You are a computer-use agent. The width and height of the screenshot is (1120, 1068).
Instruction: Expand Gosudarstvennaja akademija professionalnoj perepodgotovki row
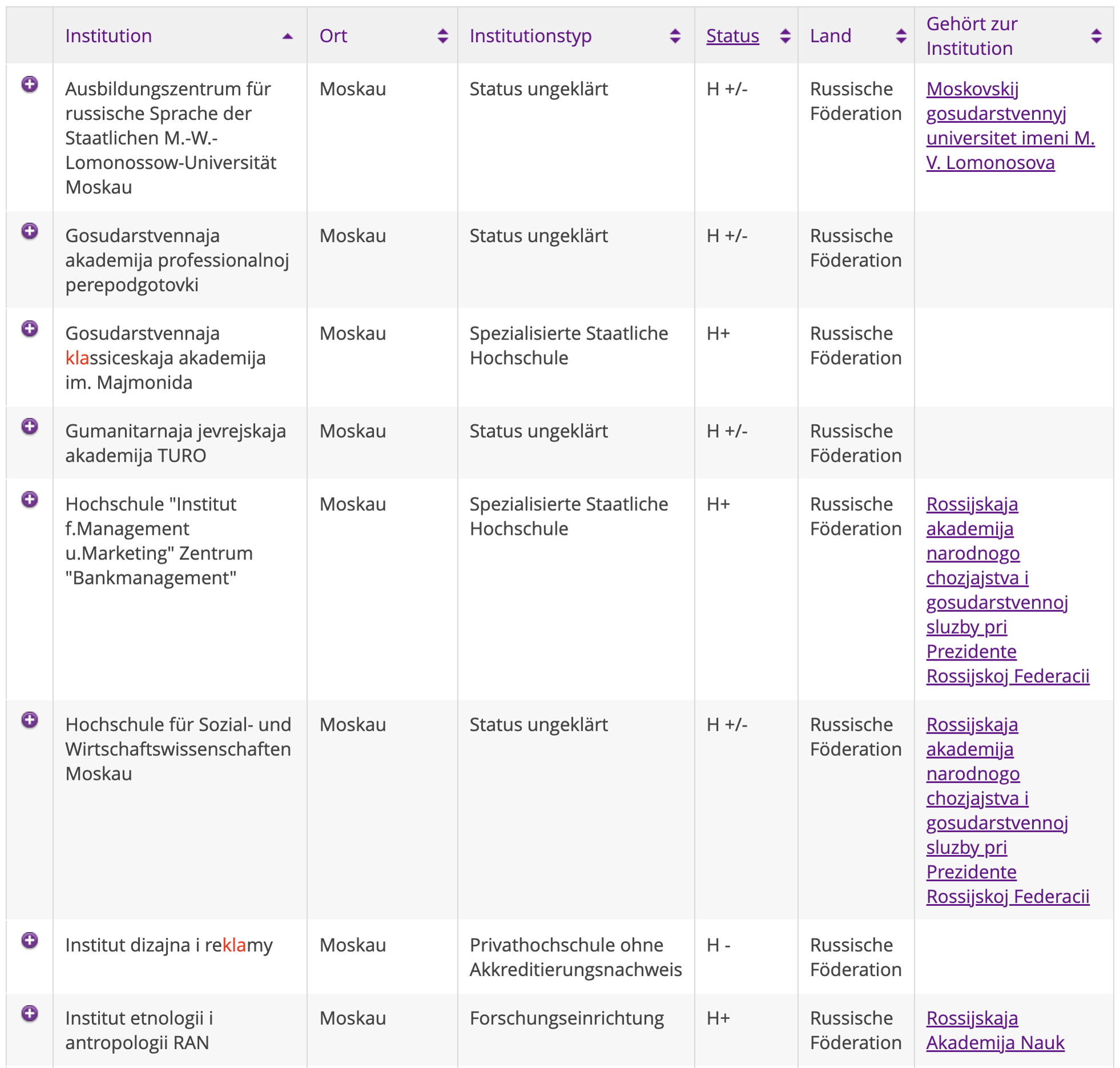pos(30,231)
